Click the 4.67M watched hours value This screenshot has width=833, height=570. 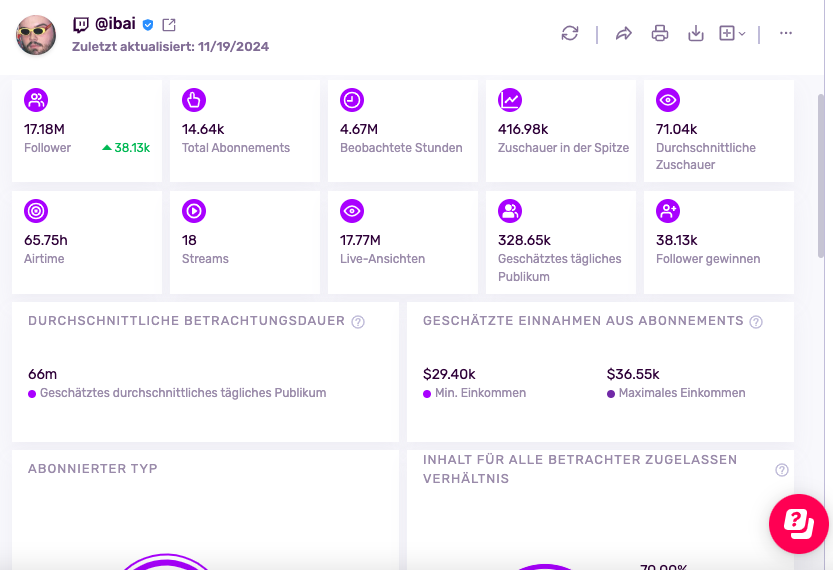[359, 129]
